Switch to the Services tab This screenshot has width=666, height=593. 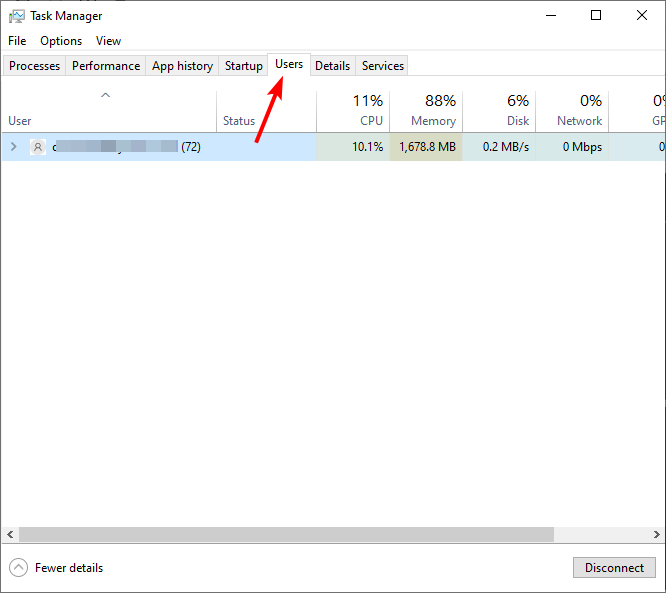click(383, 66)
